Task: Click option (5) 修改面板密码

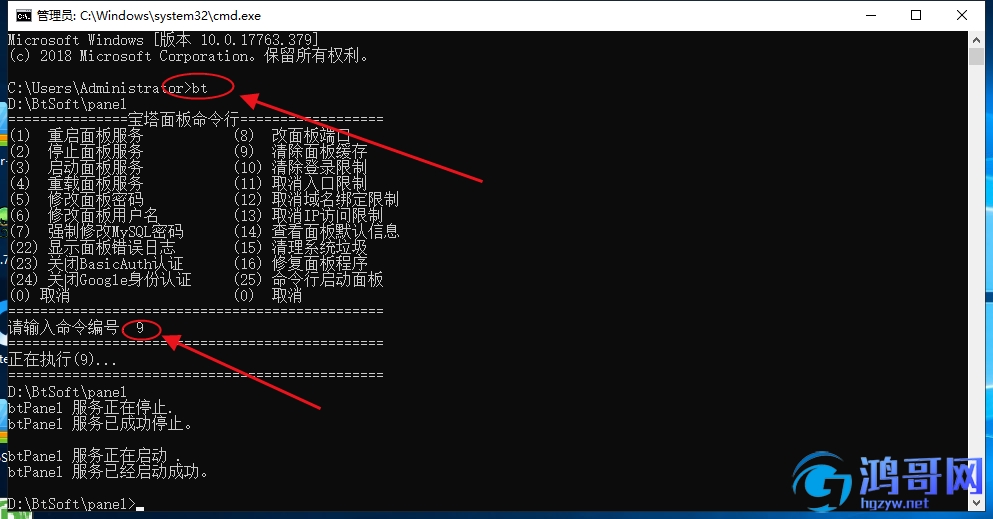Action: (77, 199)
